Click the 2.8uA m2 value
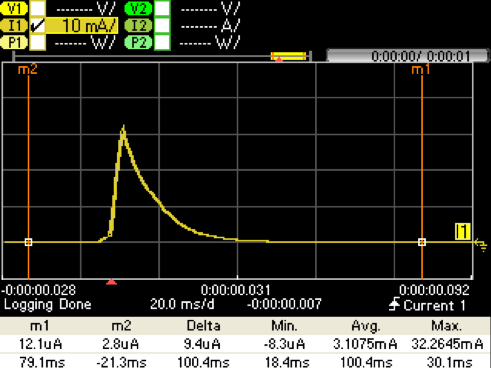 (x=120, y=344)
